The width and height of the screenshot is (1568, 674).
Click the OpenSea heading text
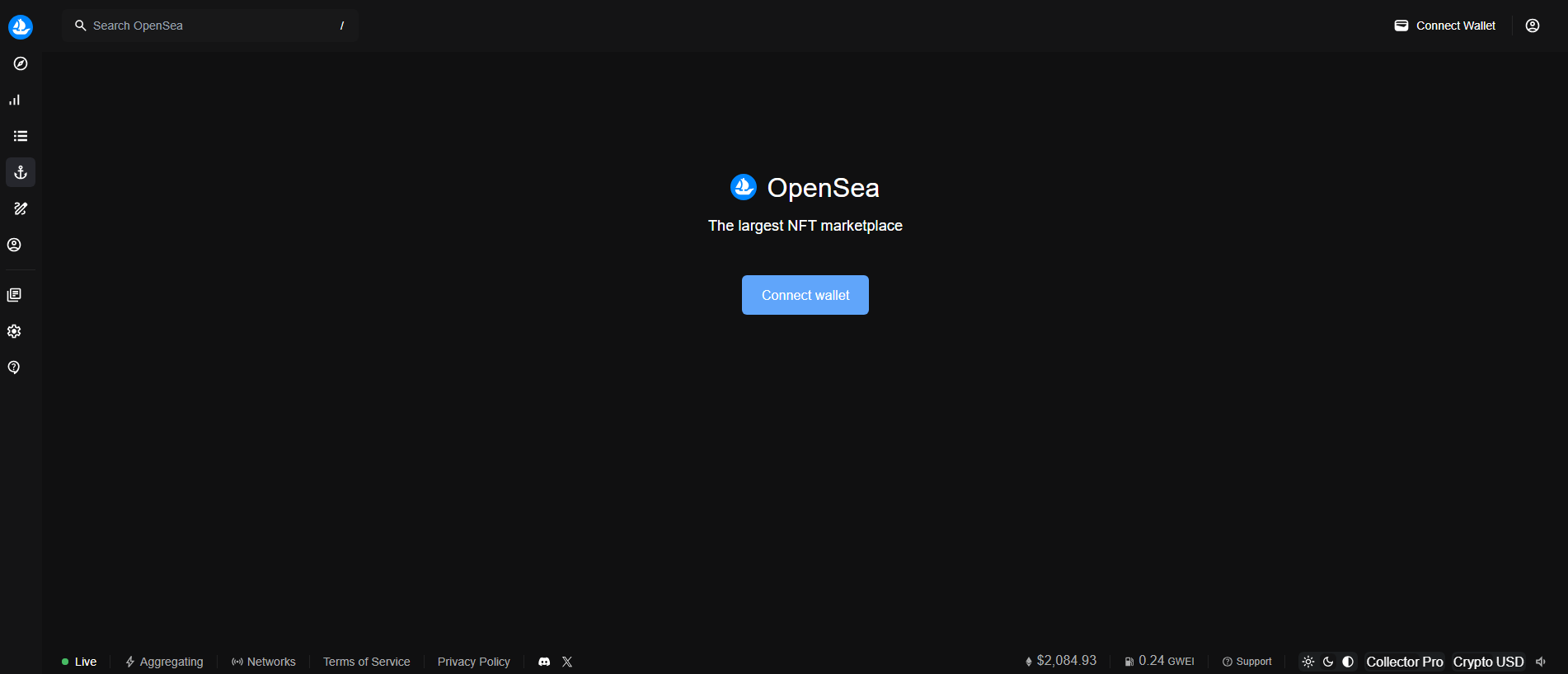click(x=823, y=188)
